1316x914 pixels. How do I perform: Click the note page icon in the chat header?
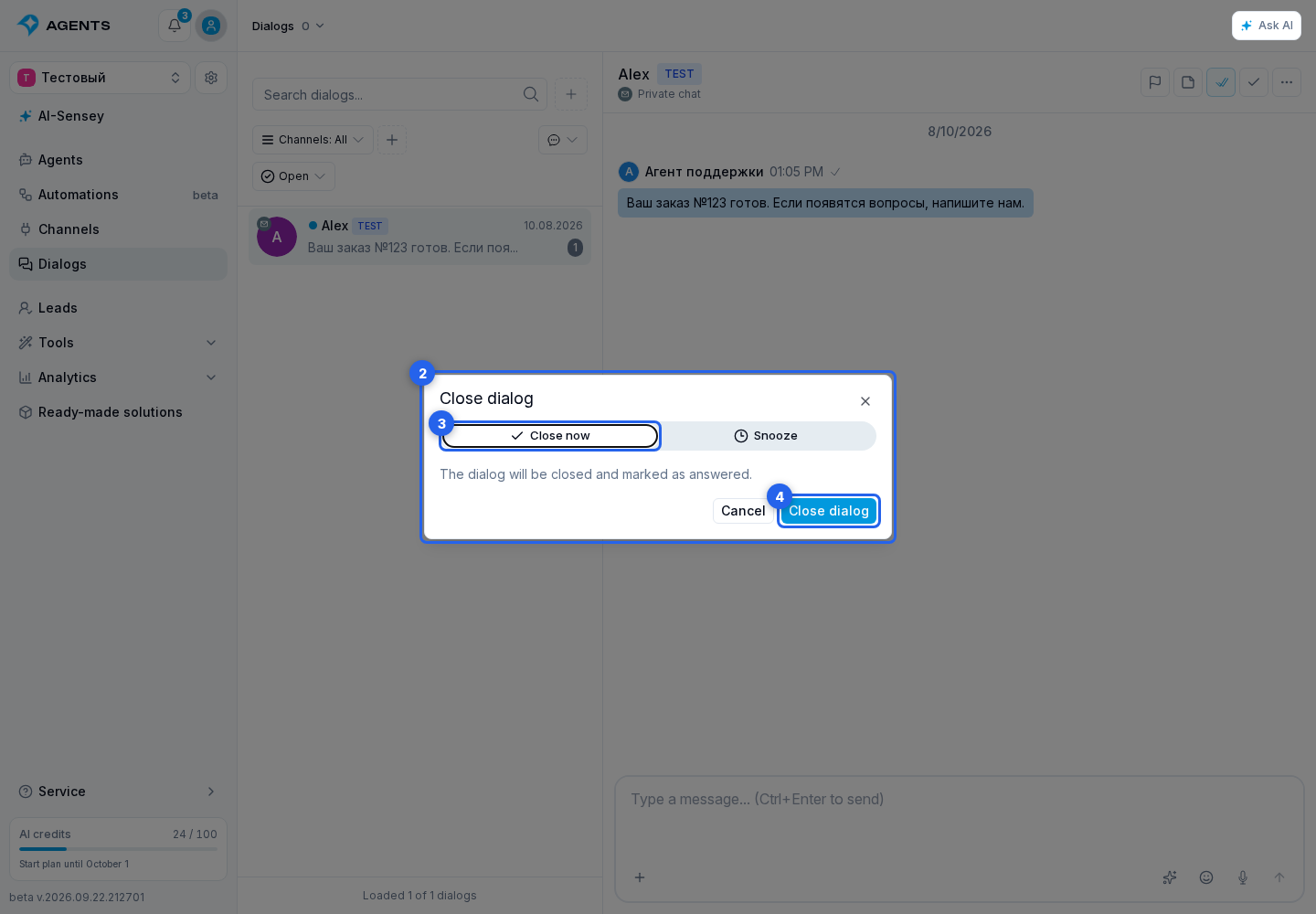[1188, 82]
